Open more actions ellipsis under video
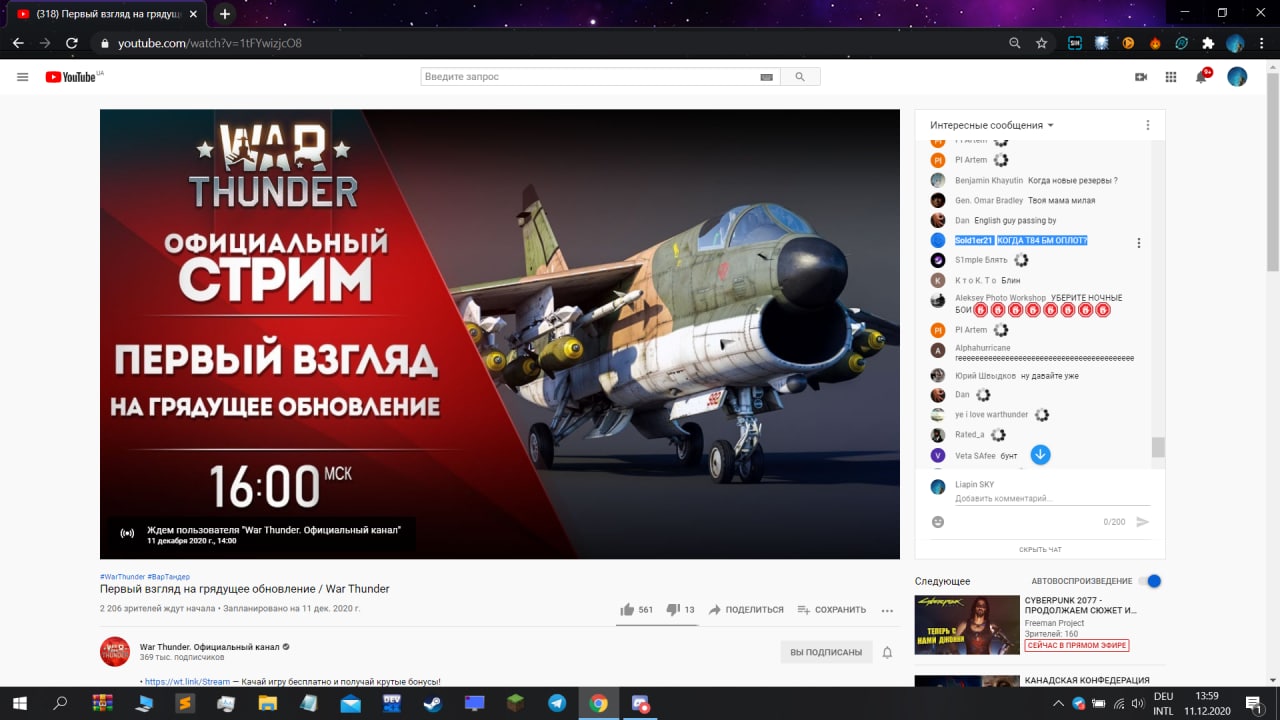 [887, 610]
